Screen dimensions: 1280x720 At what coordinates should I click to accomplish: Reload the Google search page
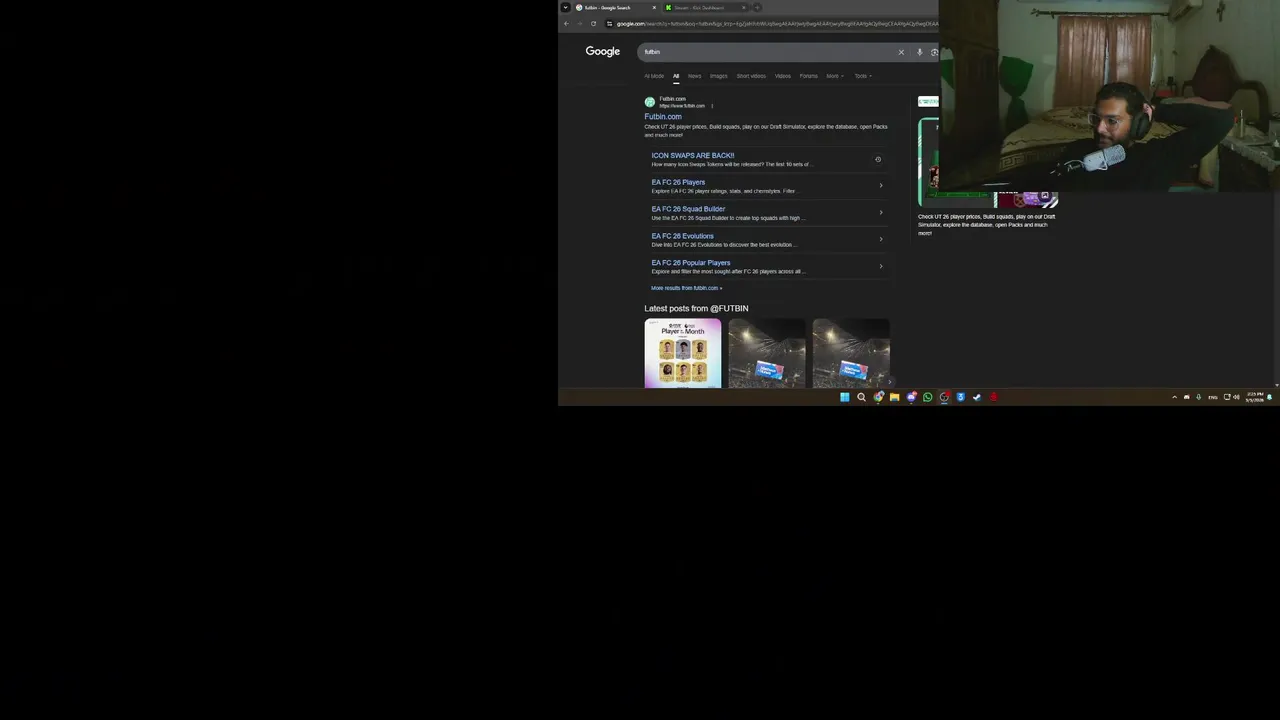pos(593,23)
